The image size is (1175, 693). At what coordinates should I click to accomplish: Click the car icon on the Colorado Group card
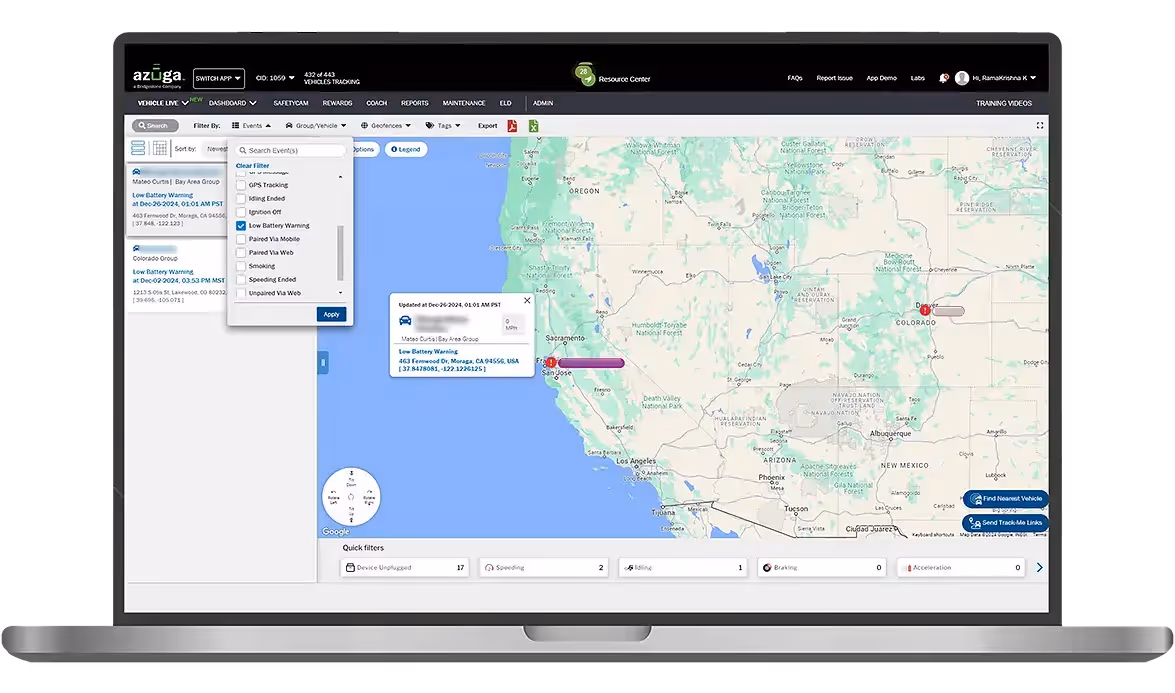tap(136, 248)
